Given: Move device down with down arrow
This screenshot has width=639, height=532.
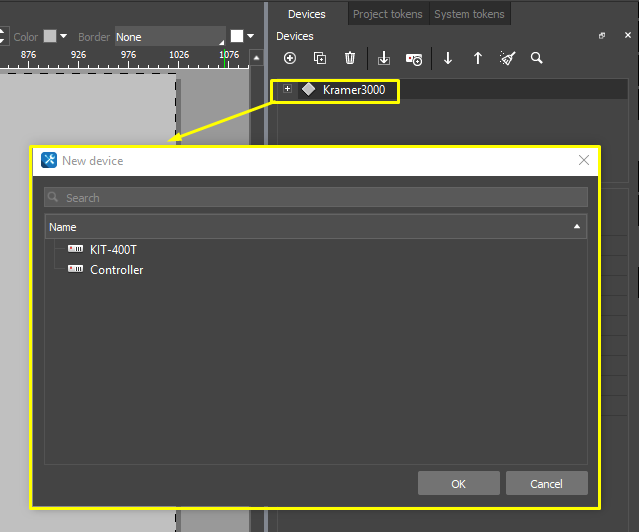Looking at the screenshot, I should pos(448,59).
